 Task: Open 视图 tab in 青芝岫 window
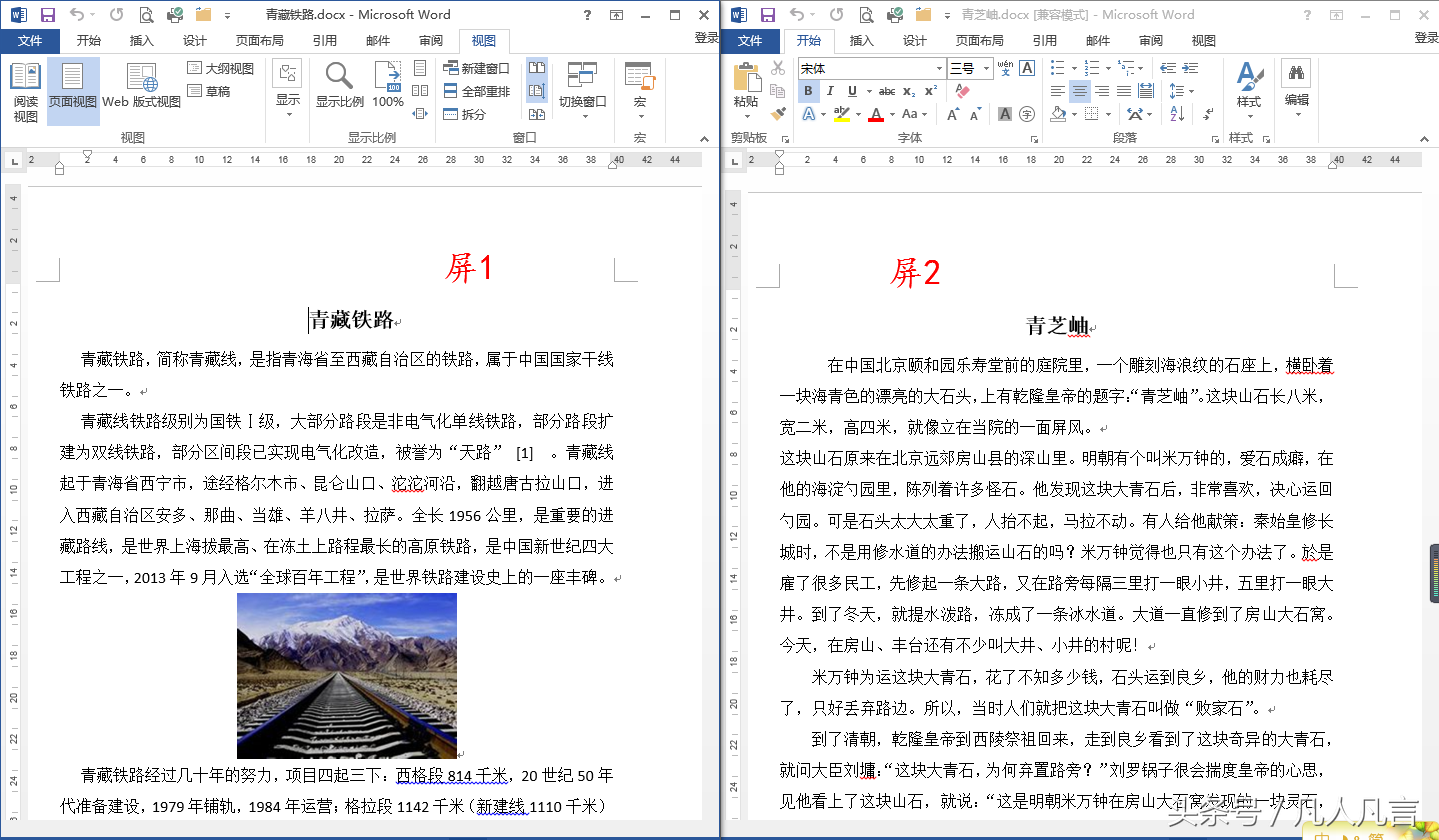[x=1204, y=41]
